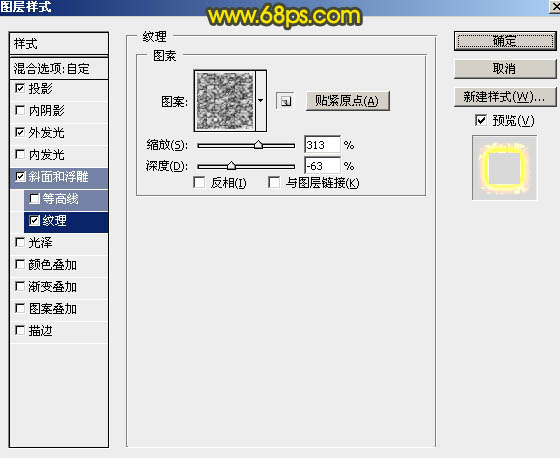Check the 颜色叠加 style checkbox
The width and height of the screenshot is (560, 458).
click(20, 265)
